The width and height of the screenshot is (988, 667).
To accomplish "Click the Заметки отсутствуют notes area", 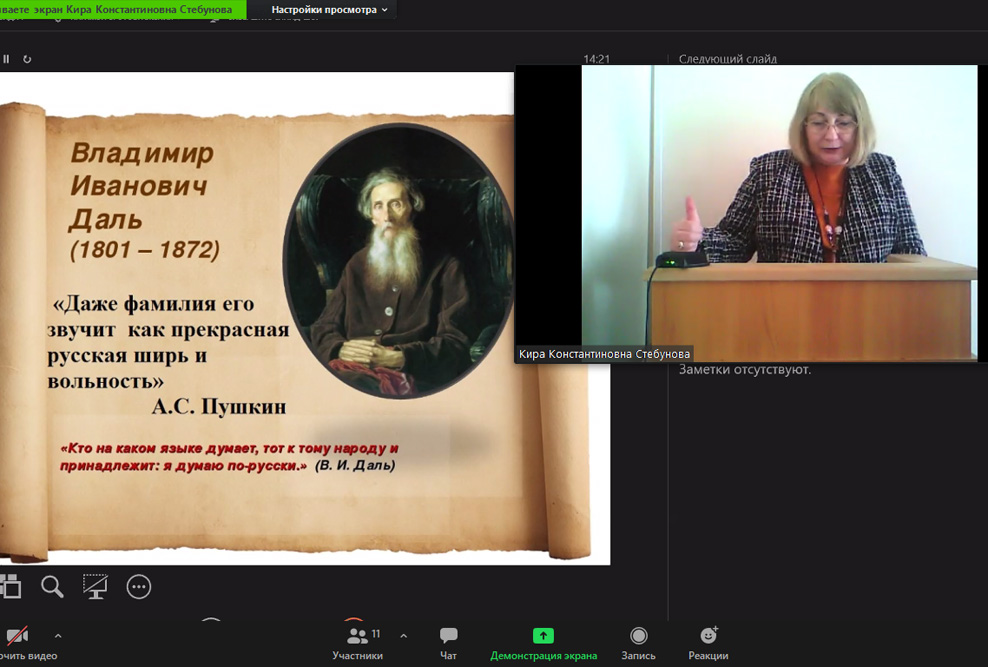I will click(x=745, y=370).
